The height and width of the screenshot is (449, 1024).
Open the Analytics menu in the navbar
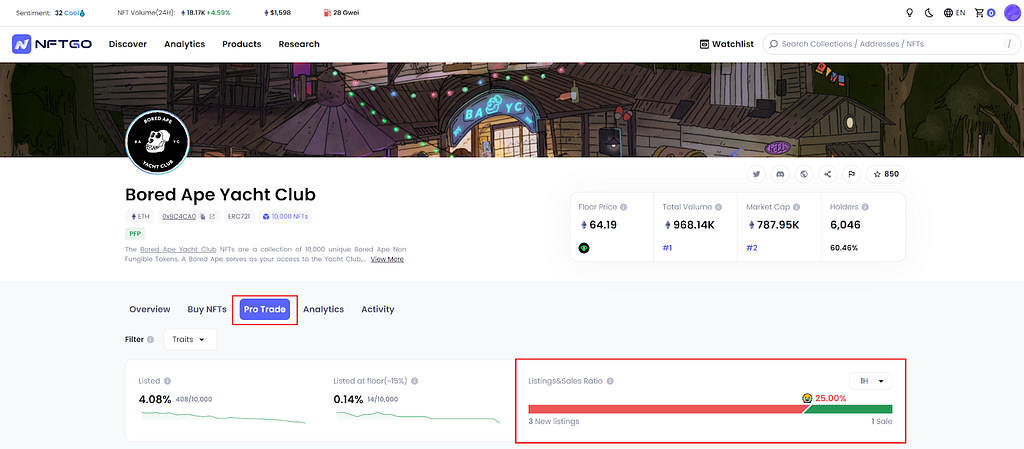(185, 44)
